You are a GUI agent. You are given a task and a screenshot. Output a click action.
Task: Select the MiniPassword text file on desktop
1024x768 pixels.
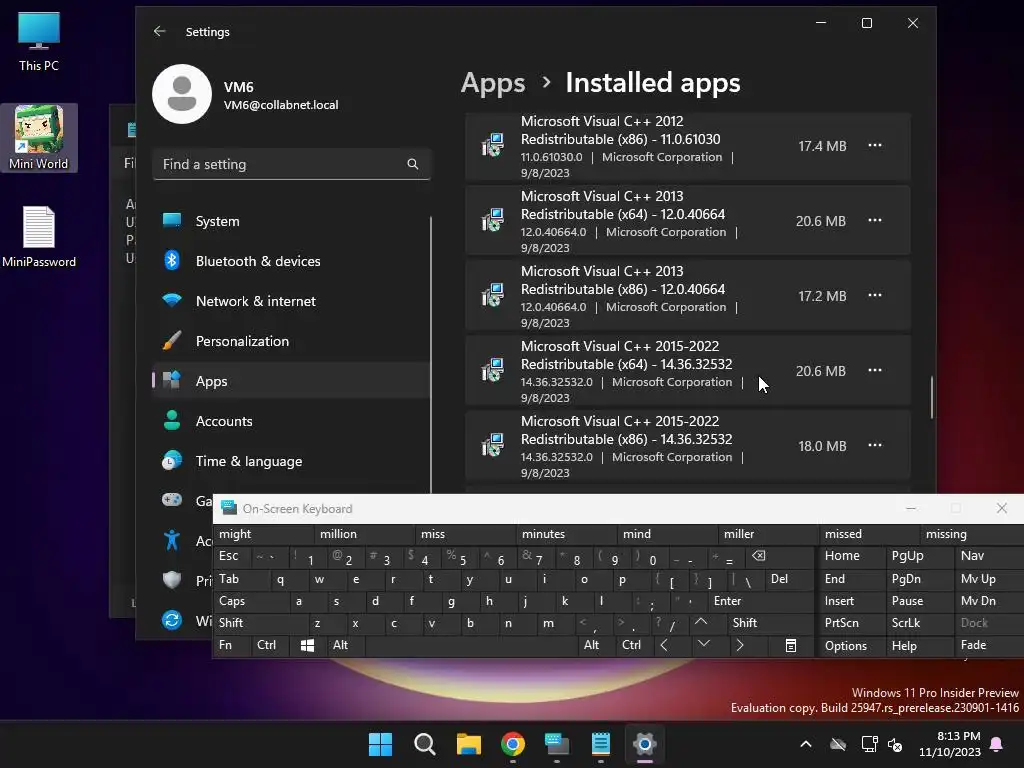point(39,236)
